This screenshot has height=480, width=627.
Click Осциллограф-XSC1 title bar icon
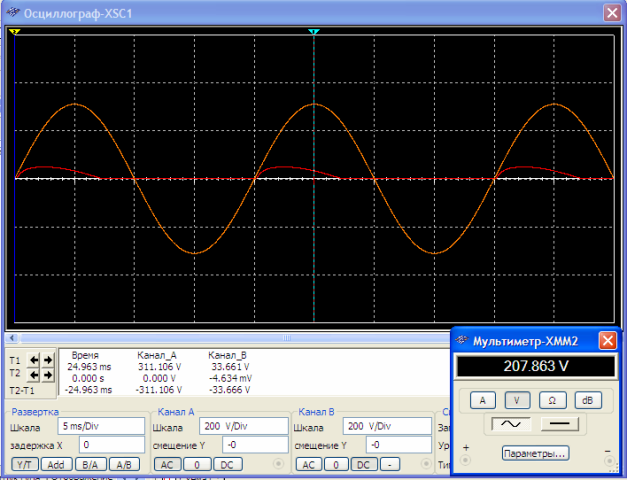click(x=13, y=13)
